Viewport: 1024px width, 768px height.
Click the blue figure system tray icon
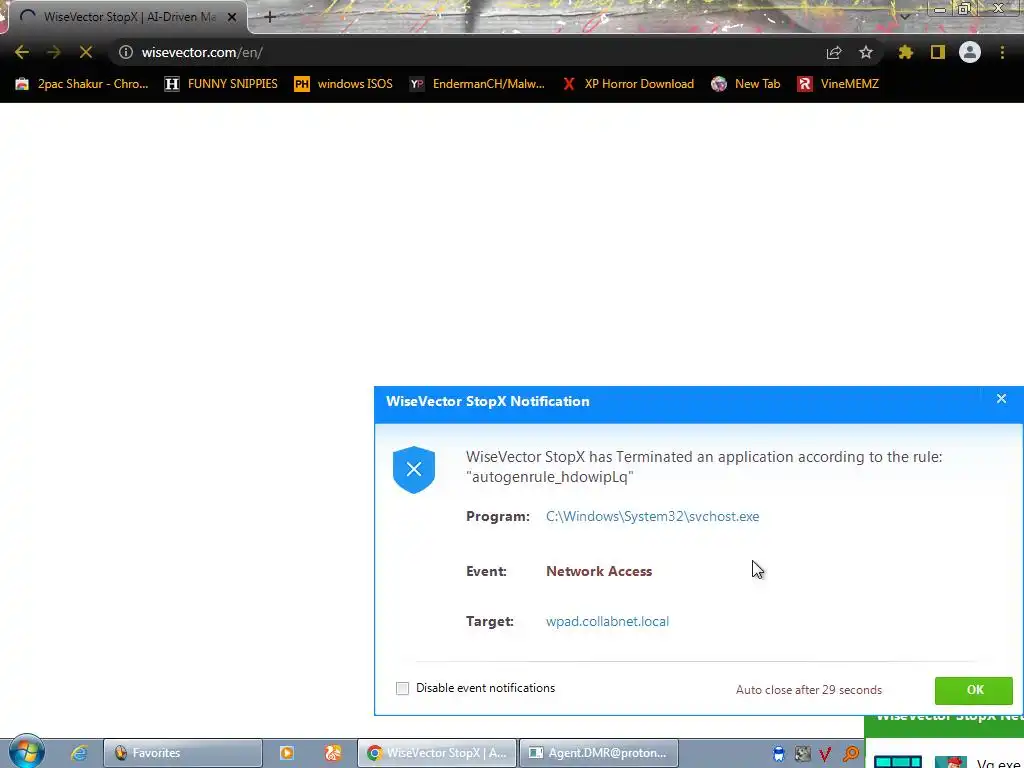coord(778,754)
